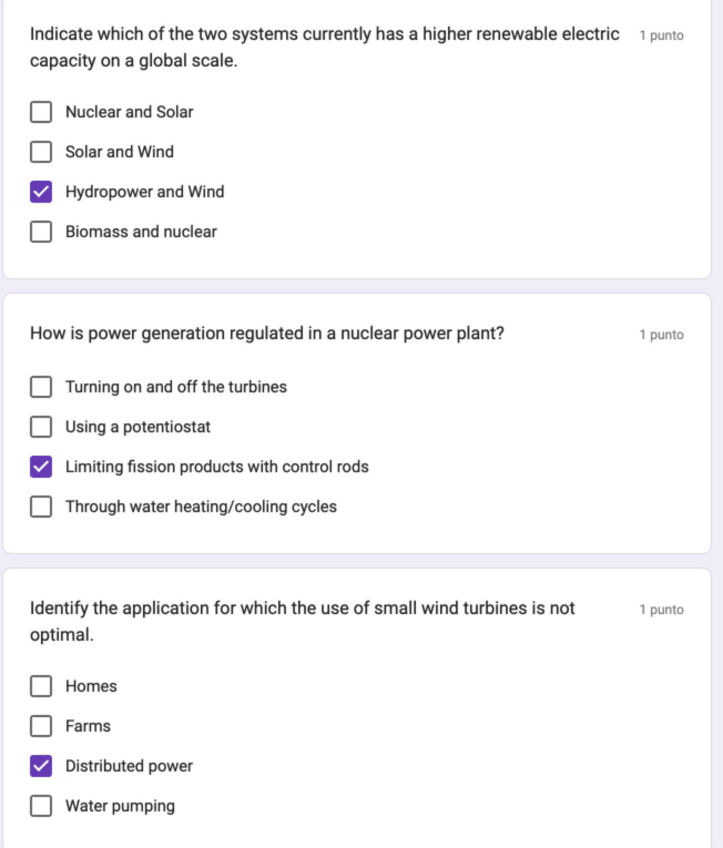Check the Homes checkbox
This screenshot has width=723, height=848.
click(41, 686)
